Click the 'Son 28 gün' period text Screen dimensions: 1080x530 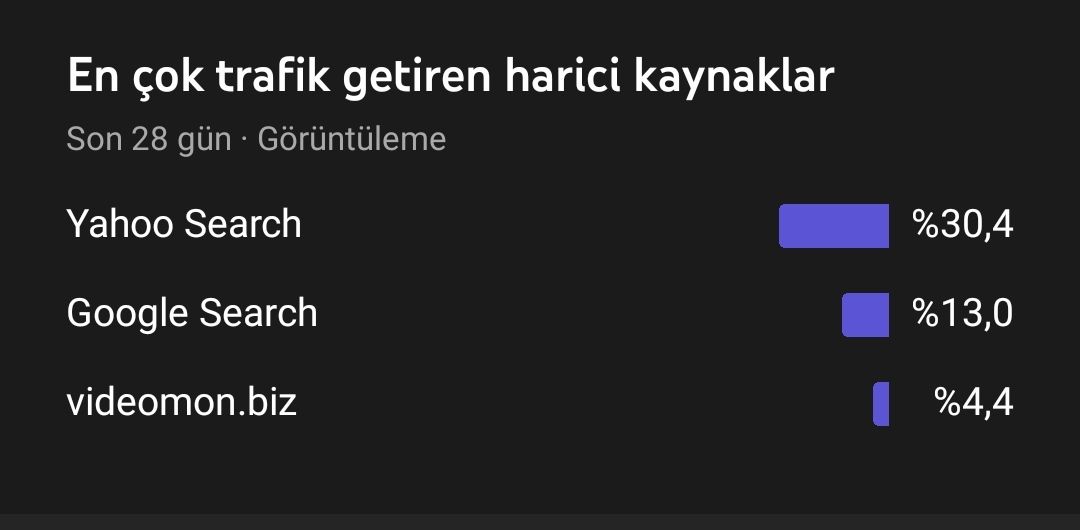(x=149, y=140)
